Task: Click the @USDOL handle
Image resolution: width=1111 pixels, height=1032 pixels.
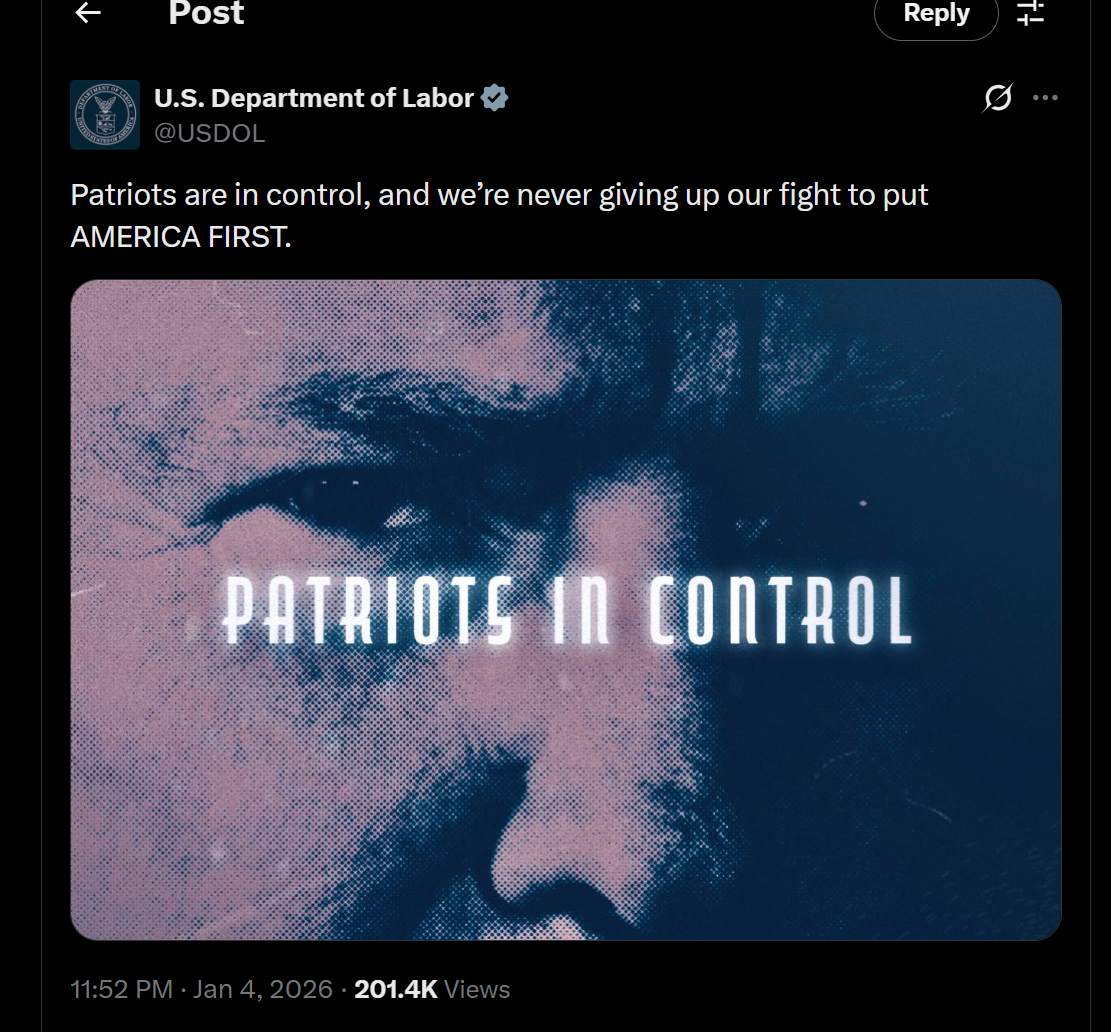Action: point(210,133)
